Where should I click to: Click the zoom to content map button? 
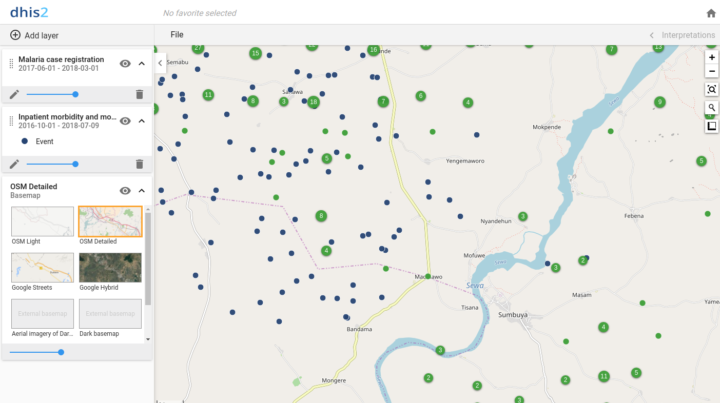[711, 90]
